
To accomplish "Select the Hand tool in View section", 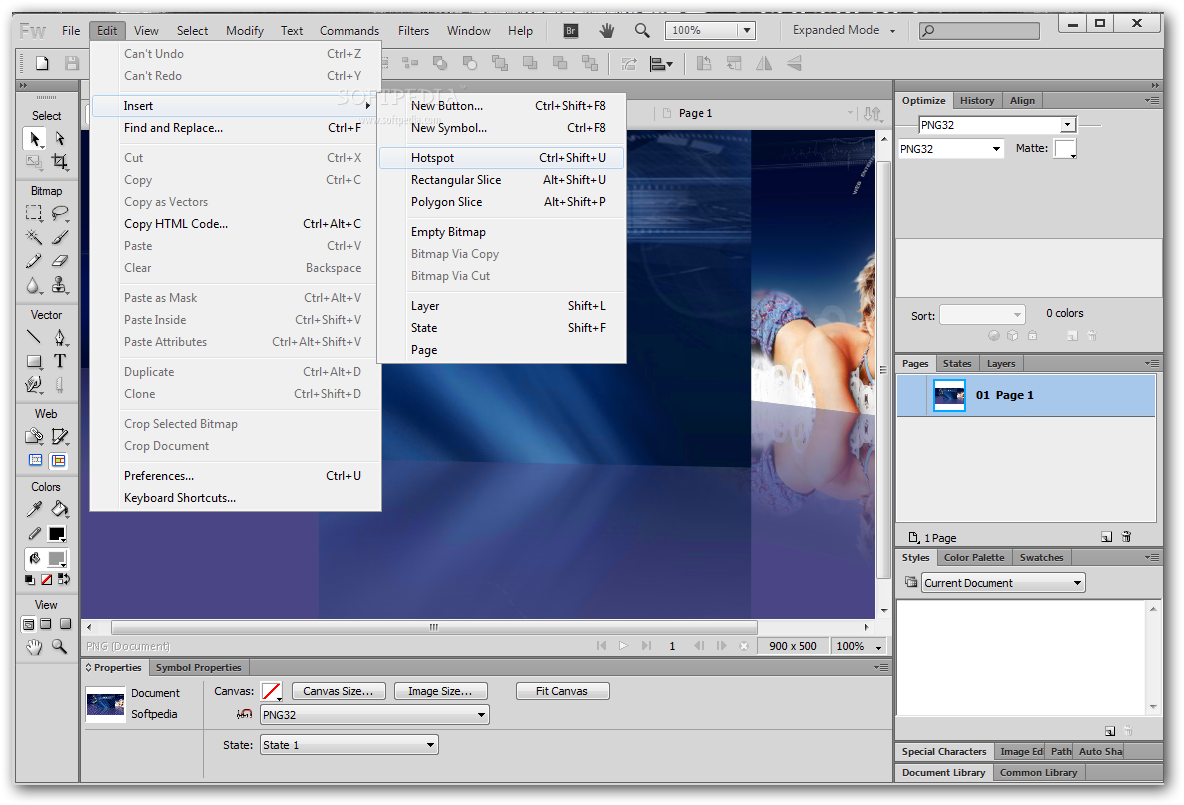I will [x=34, y=647].
